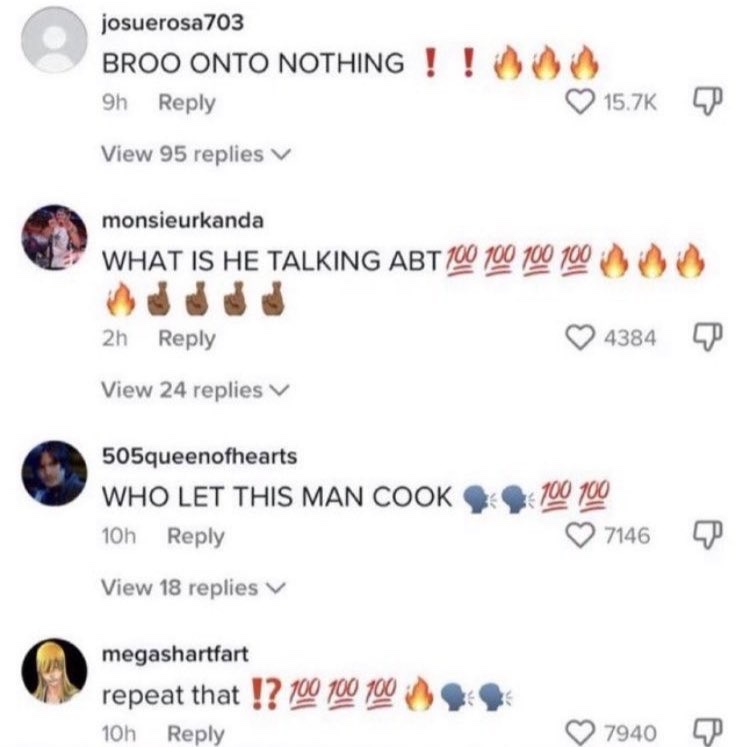Reply to megashartfart's comment

[196, 734]
